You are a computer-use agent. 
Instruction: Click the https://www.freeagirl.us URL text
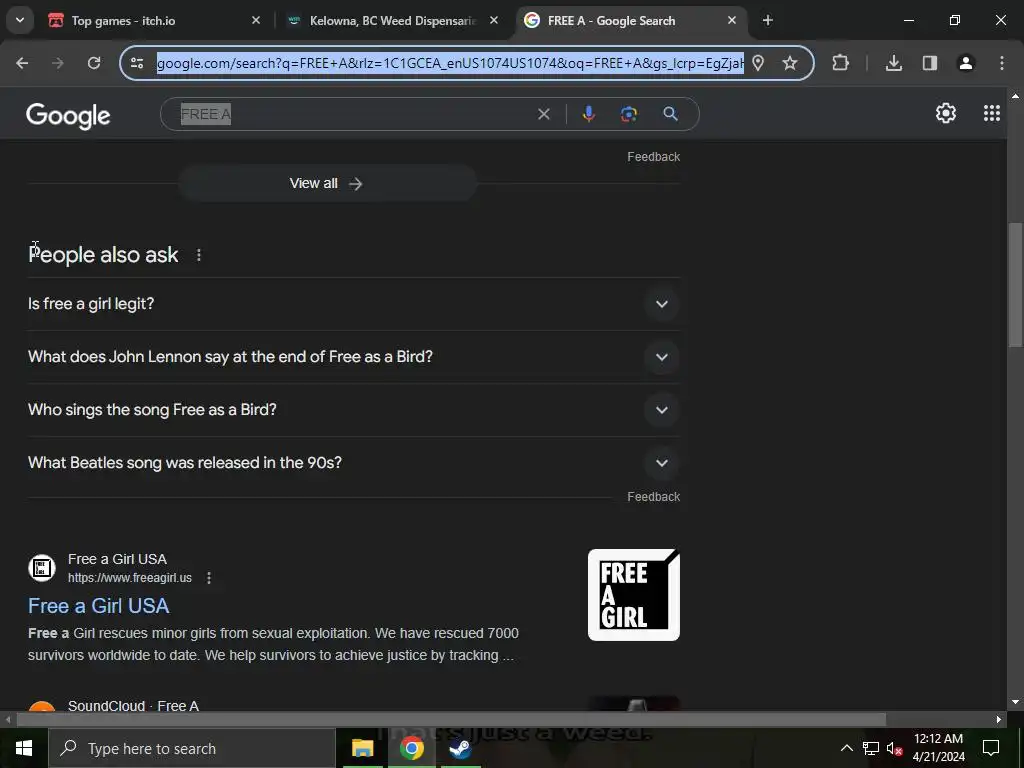point(130,578)
